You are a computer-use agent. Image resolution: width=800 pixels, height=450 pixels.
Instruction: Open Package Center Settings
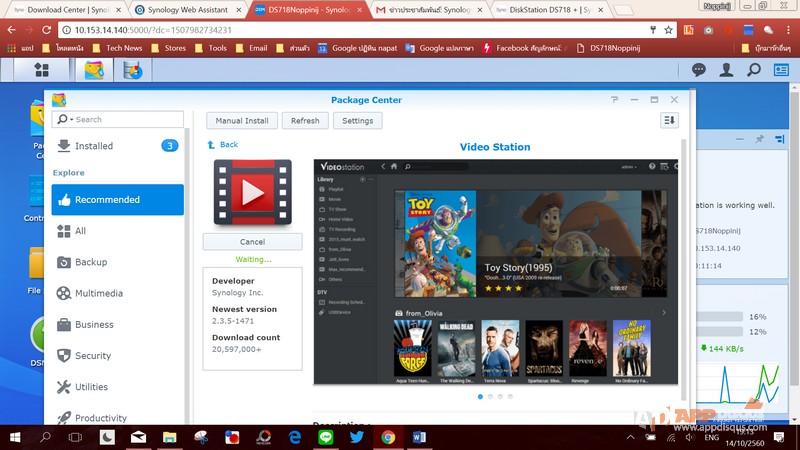point(357,121)
